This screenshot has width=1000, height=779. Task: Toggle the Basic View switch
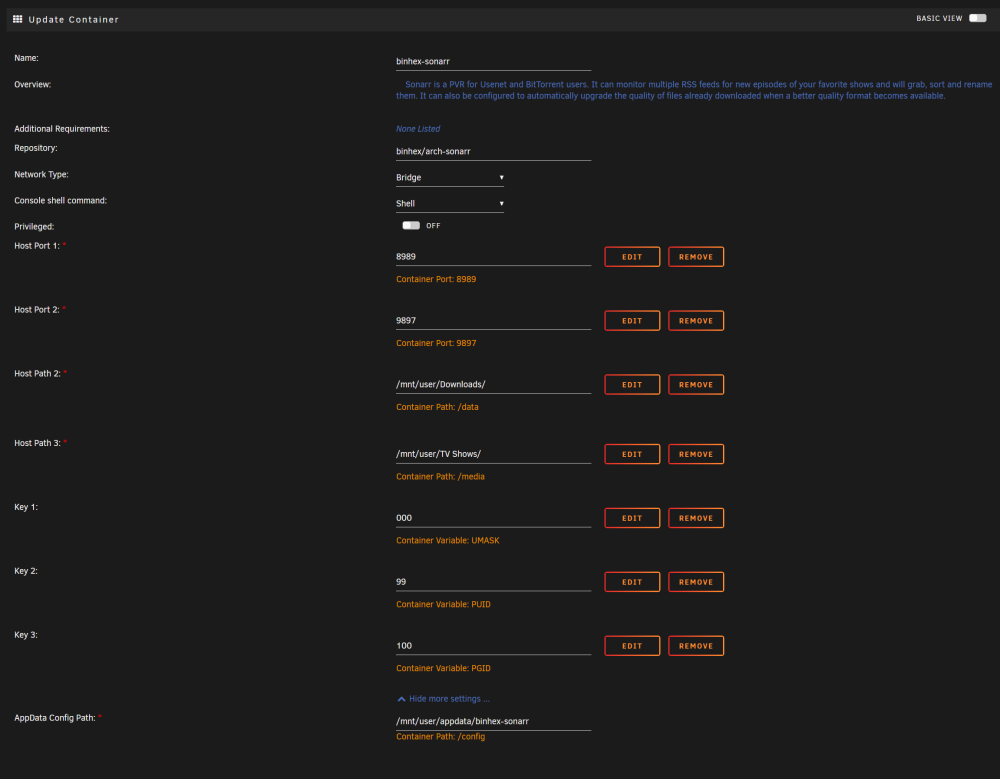click(977, 19)
